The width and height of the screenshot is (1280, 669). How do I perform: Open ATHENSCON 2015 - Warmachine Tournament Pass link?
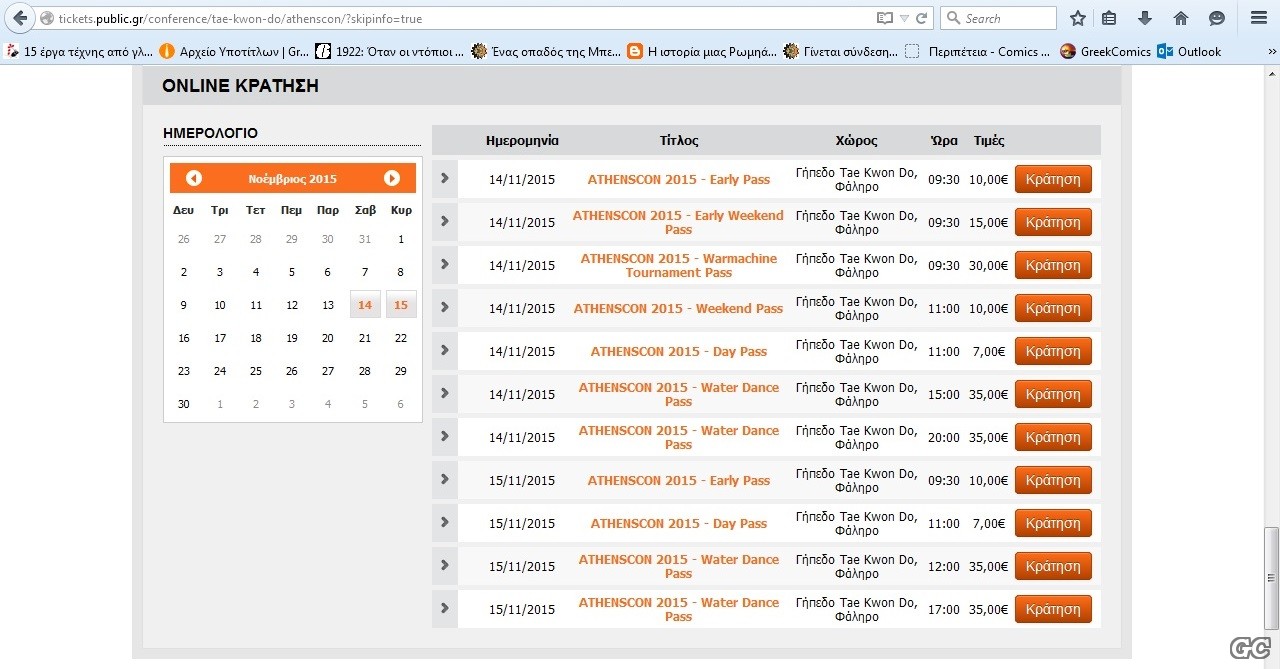tap(678, 265)
